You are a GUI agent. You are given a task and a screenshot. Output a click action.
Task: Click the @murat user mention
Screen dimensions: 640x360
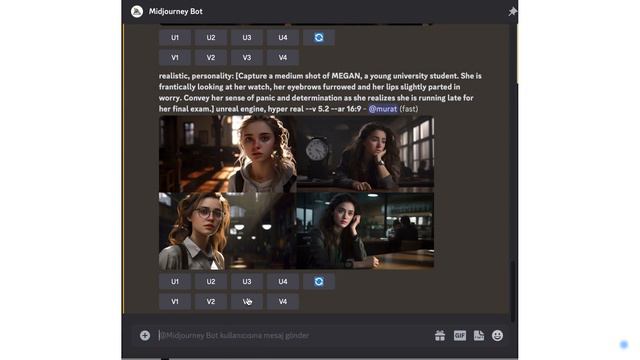pos(382,109)
